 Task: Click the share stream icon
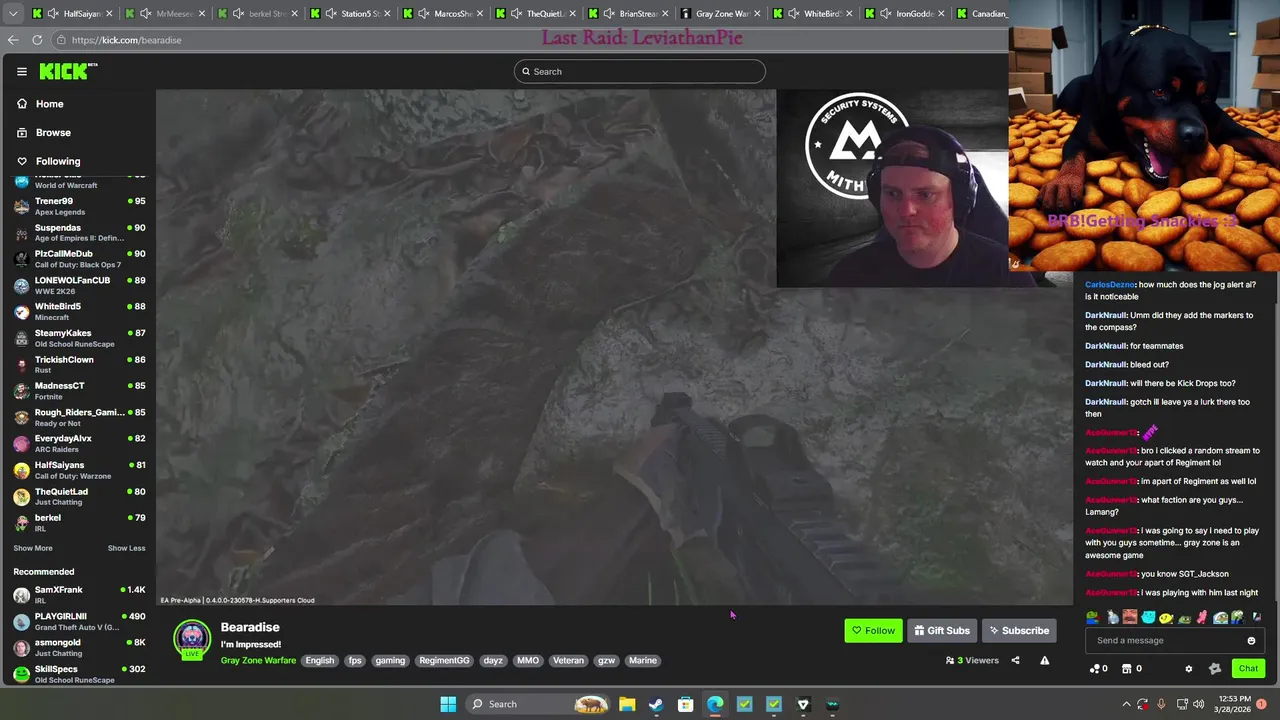coord(1015,660)
